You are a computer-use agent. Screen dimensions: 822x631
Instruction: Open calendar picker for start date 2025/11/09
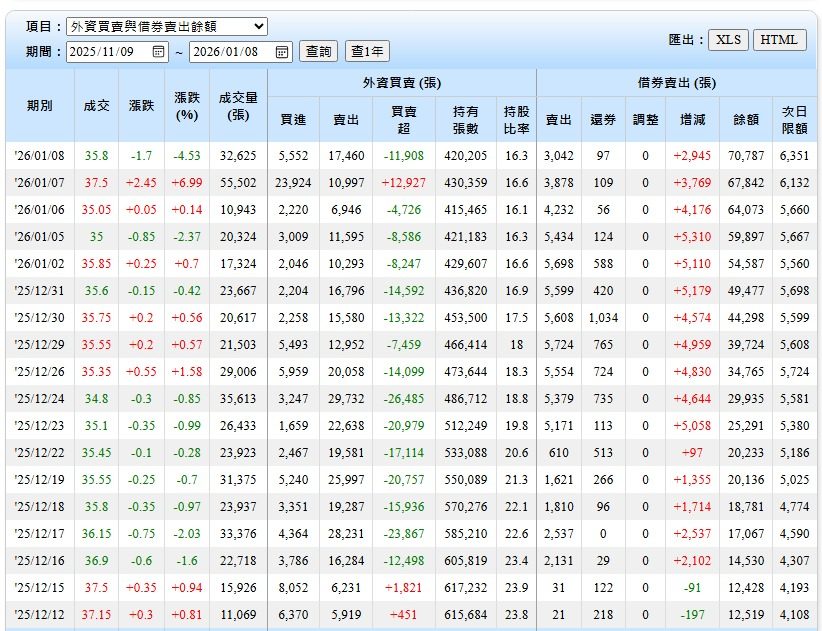point(158,51)
